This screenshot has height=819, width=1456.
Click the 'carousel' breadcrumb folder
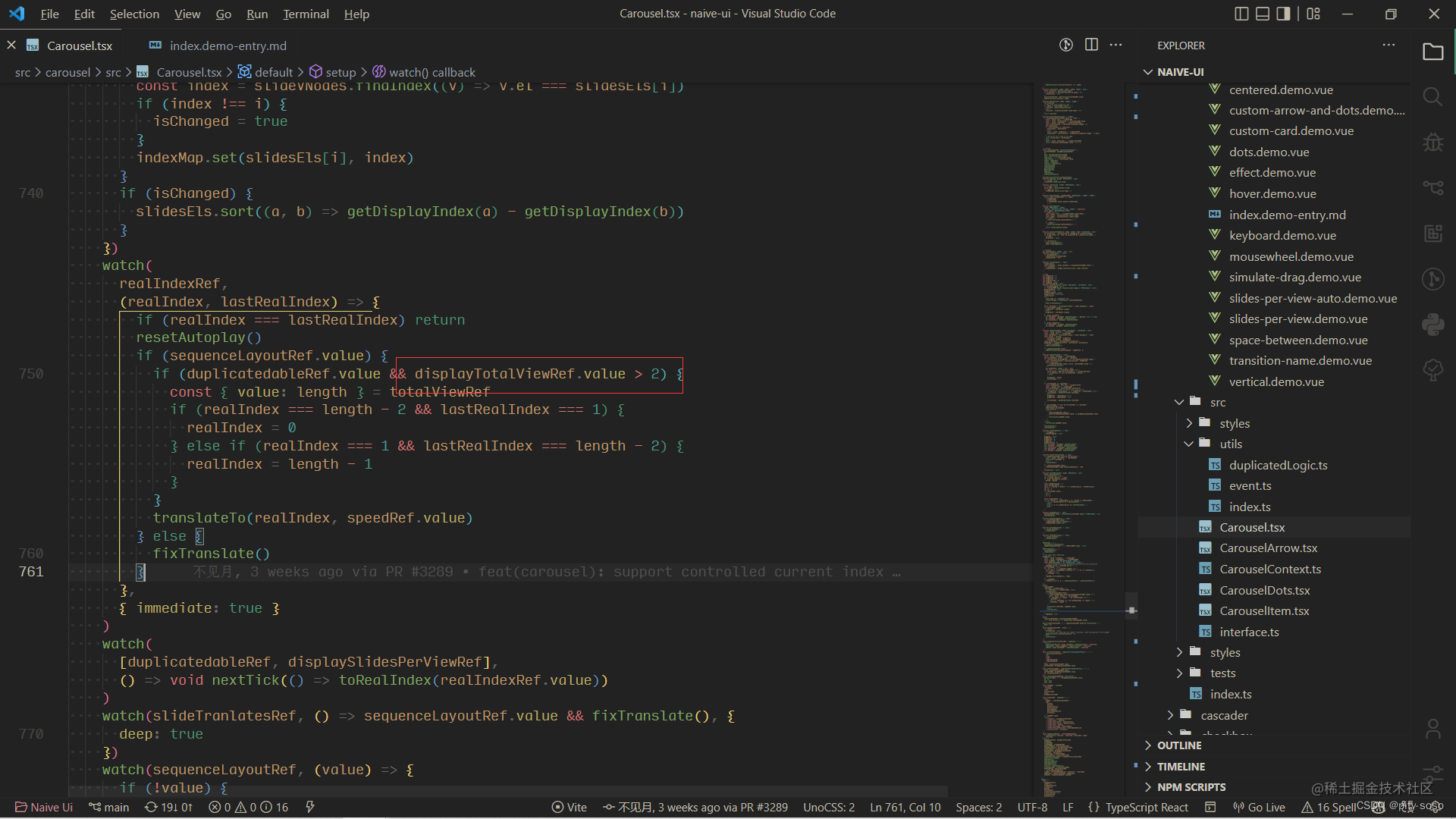(x=67, y=72)
